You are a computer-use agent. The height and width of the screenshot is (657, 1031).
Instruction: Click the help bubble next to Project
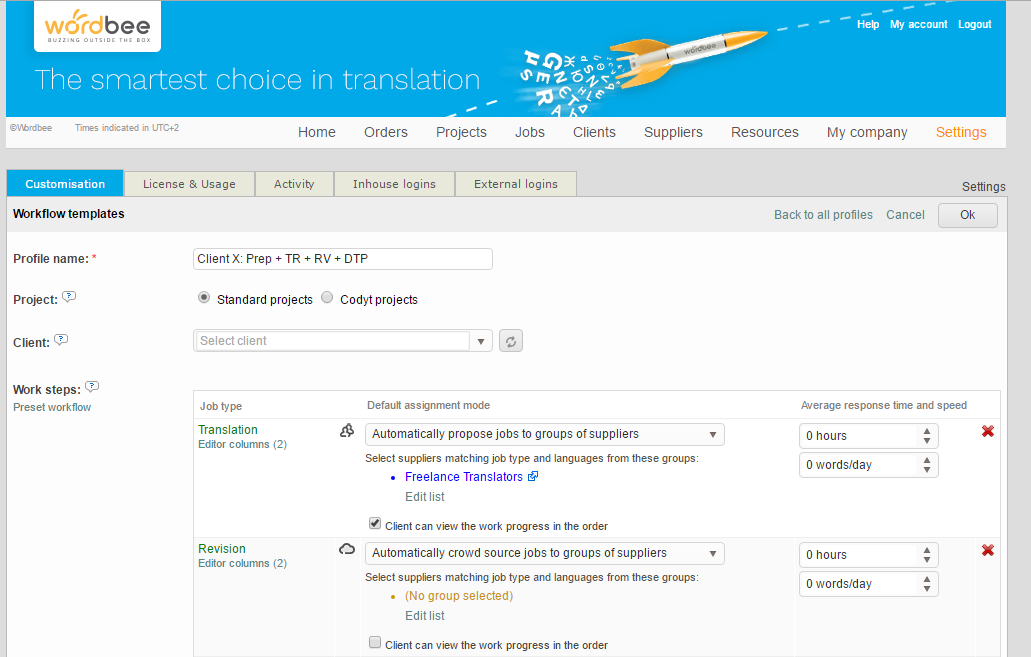[68, 297]
